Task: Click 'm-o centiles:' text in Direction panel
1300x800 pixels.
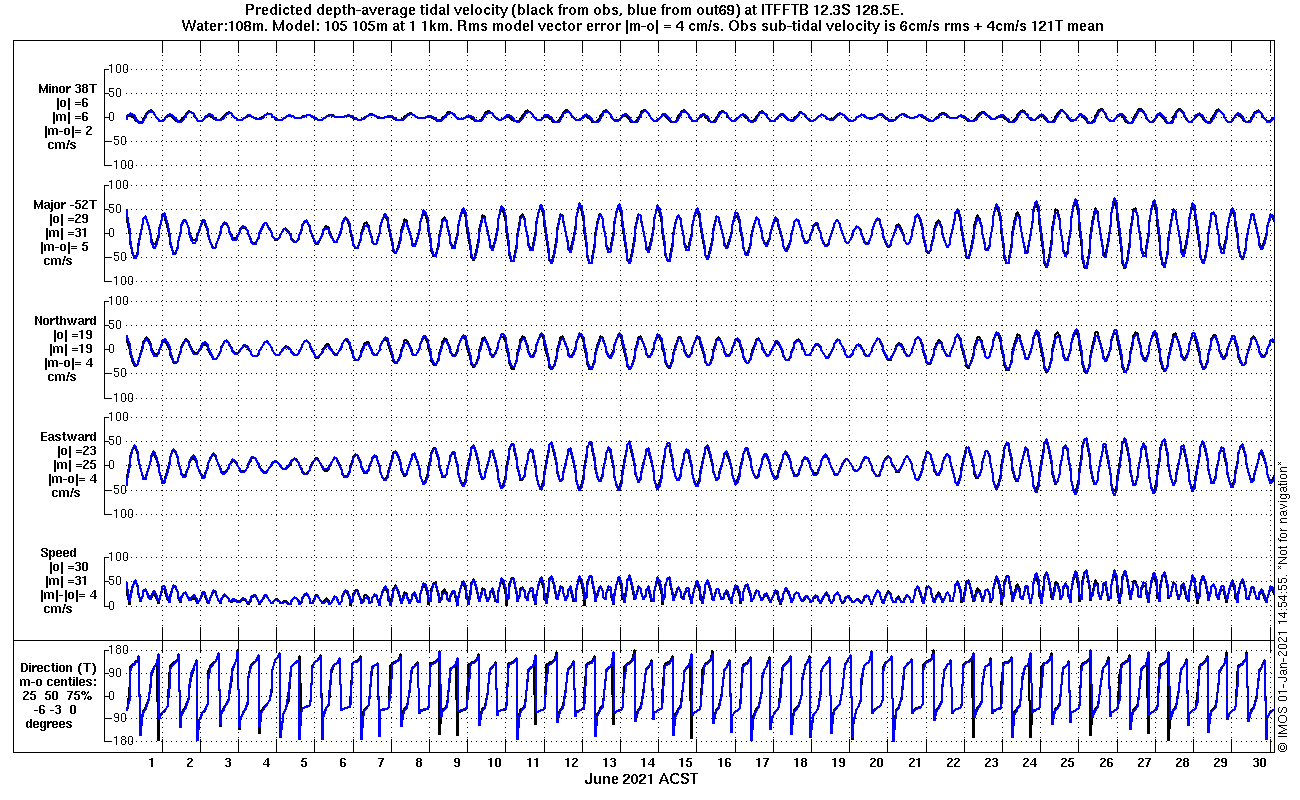Action: click(x=59, y=682)
